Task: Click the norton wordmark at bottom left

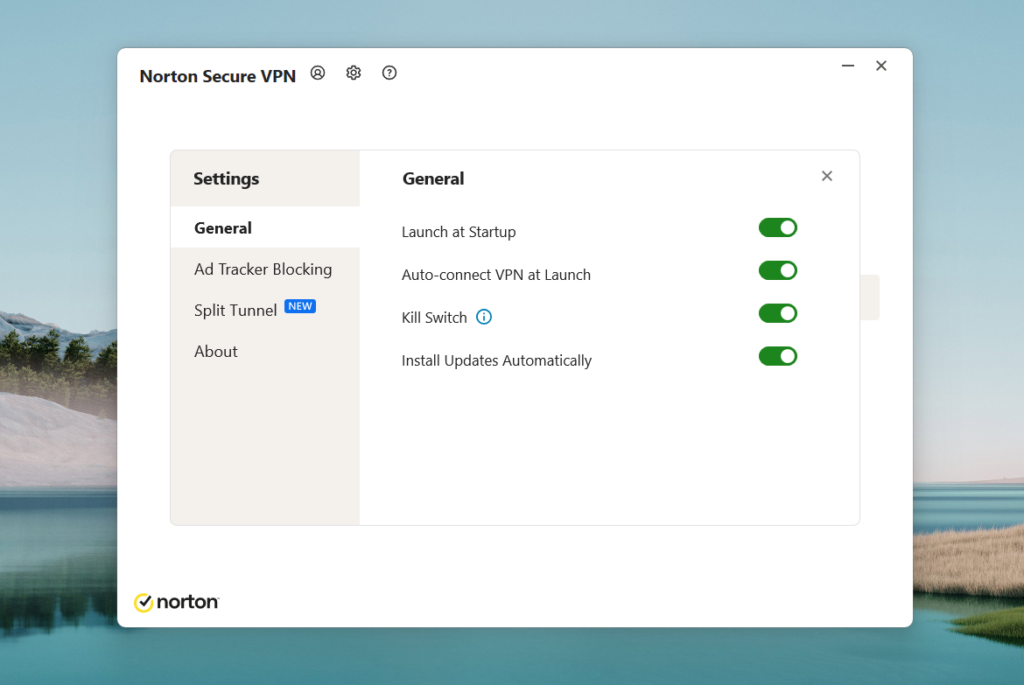Action: 186,602
